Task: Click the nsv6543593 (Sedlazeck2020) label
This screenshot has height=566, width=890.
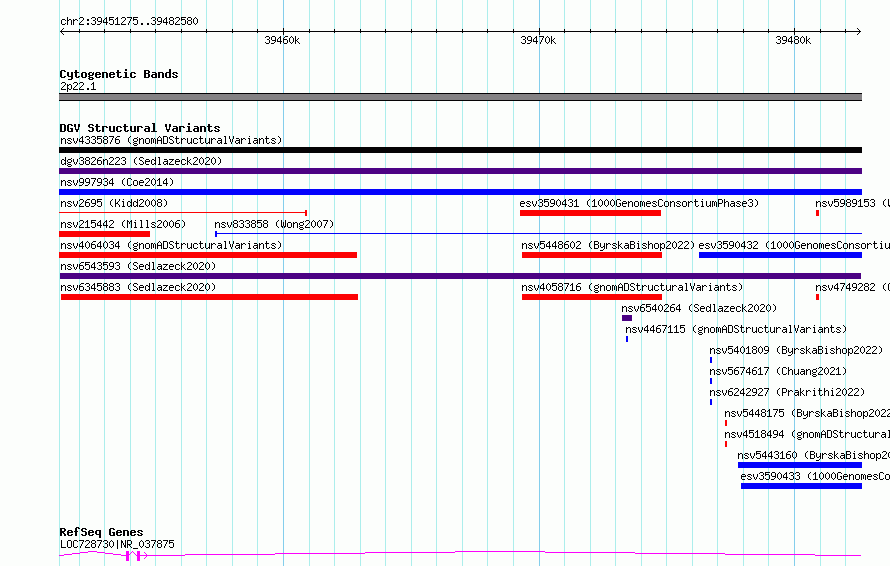Action: tap(138, 266)
